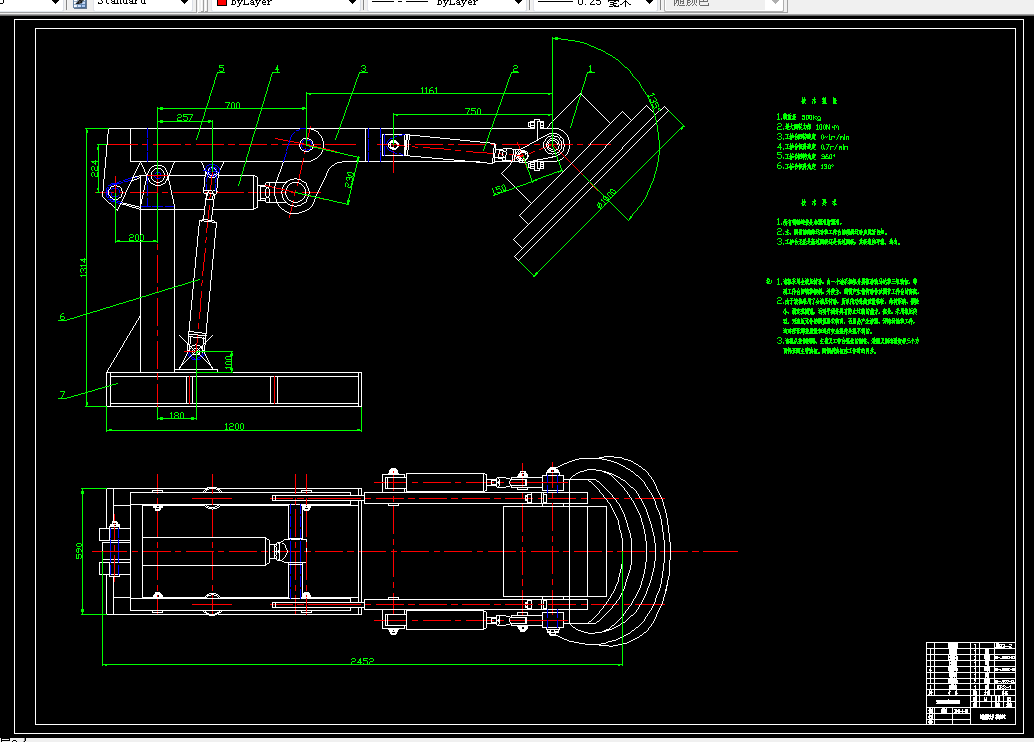This screenshot has height=742, width=1034.
Task: Open the Standard text style dropdown
Action: coord(183,4)
